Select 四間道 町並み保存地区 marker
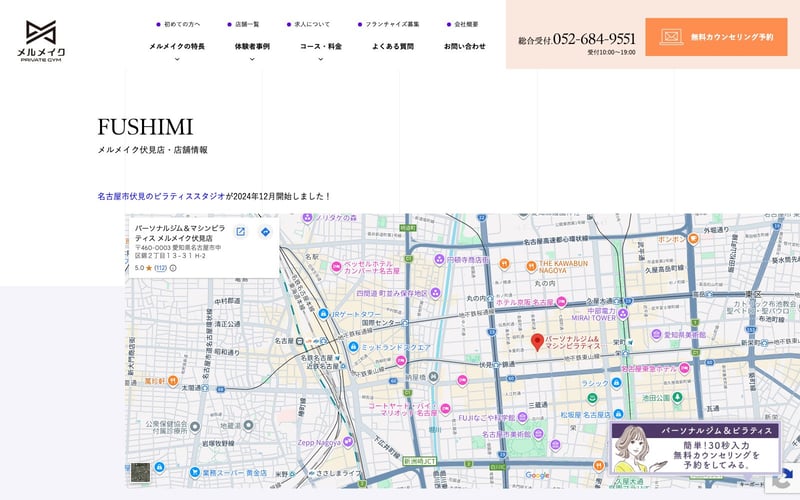The height and width of the screenshot is (500, 800). (435, 293)
